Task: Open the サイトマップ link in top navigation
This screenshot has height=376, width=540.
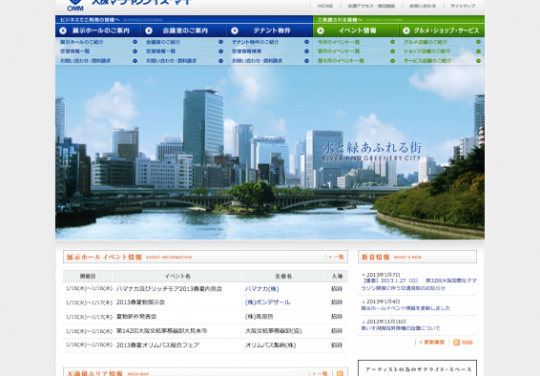Action: (463, 6)
